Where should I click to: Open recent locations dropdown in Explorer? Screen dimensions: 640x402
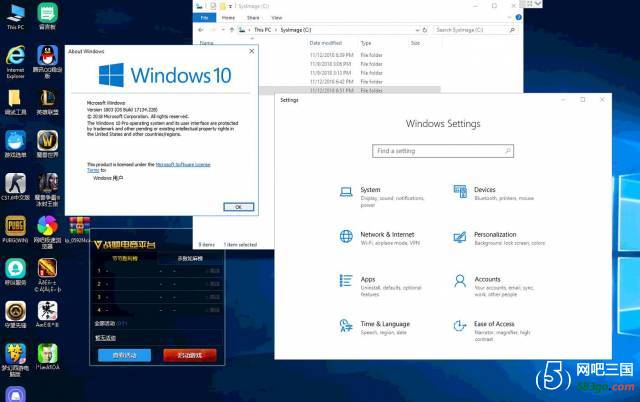223,30
